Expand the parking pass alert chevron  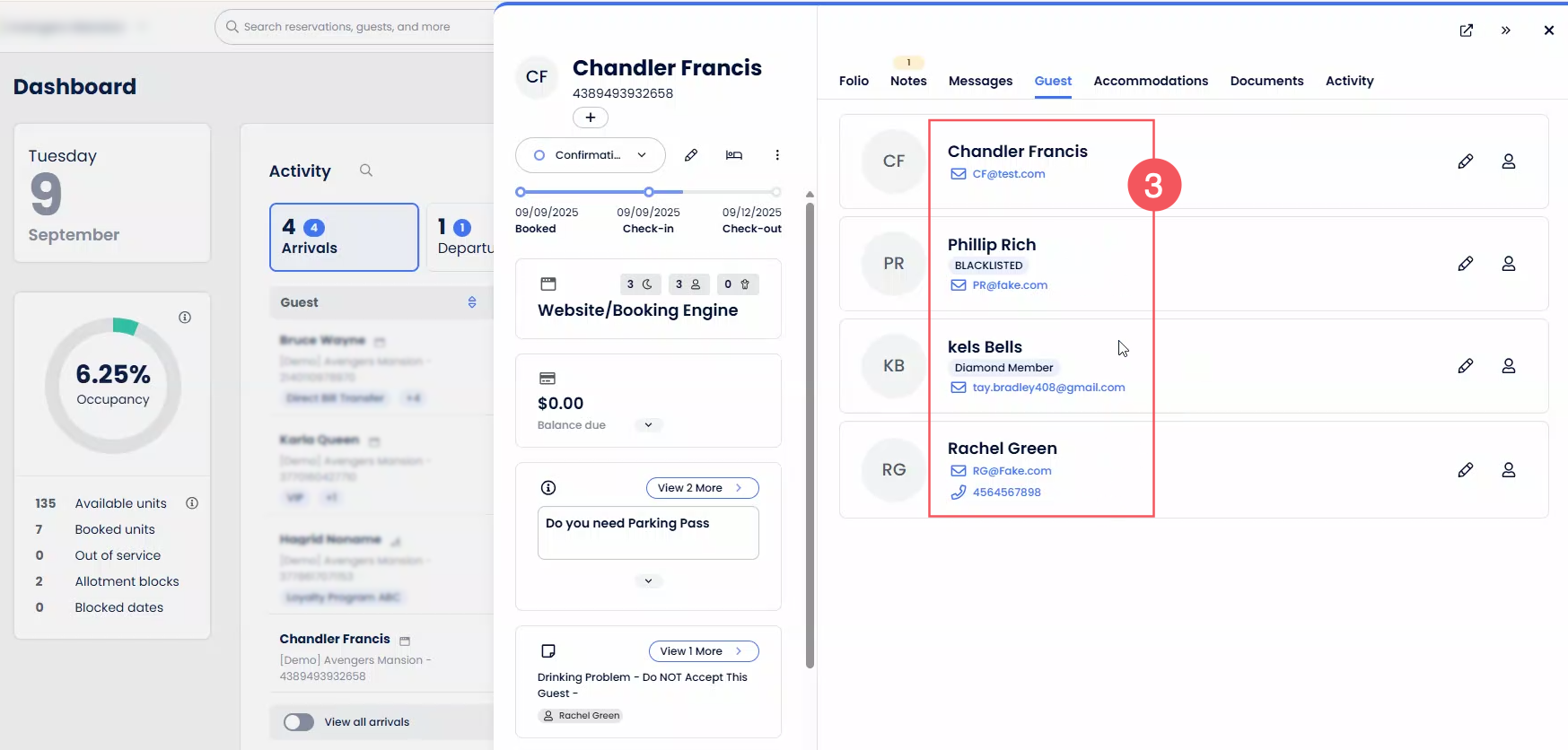click(x=648, y=581)
